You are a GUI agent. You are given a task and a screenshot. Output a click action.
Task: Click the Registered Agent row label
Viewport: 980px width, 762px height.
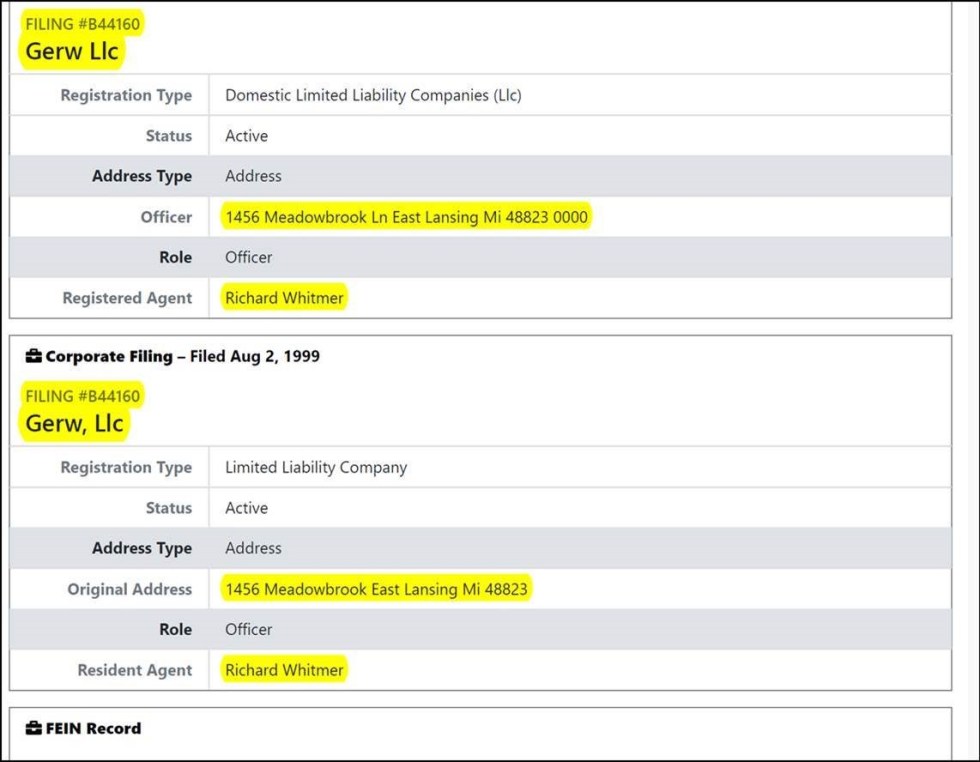point(127,298)
